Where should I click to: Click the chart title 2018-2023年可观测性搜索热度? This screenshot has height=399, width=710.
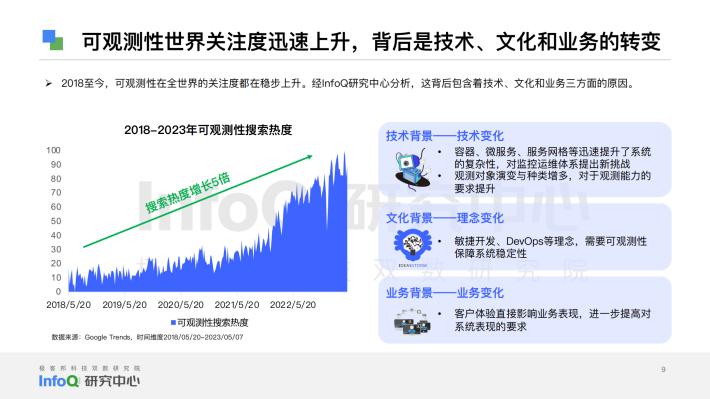208,130
